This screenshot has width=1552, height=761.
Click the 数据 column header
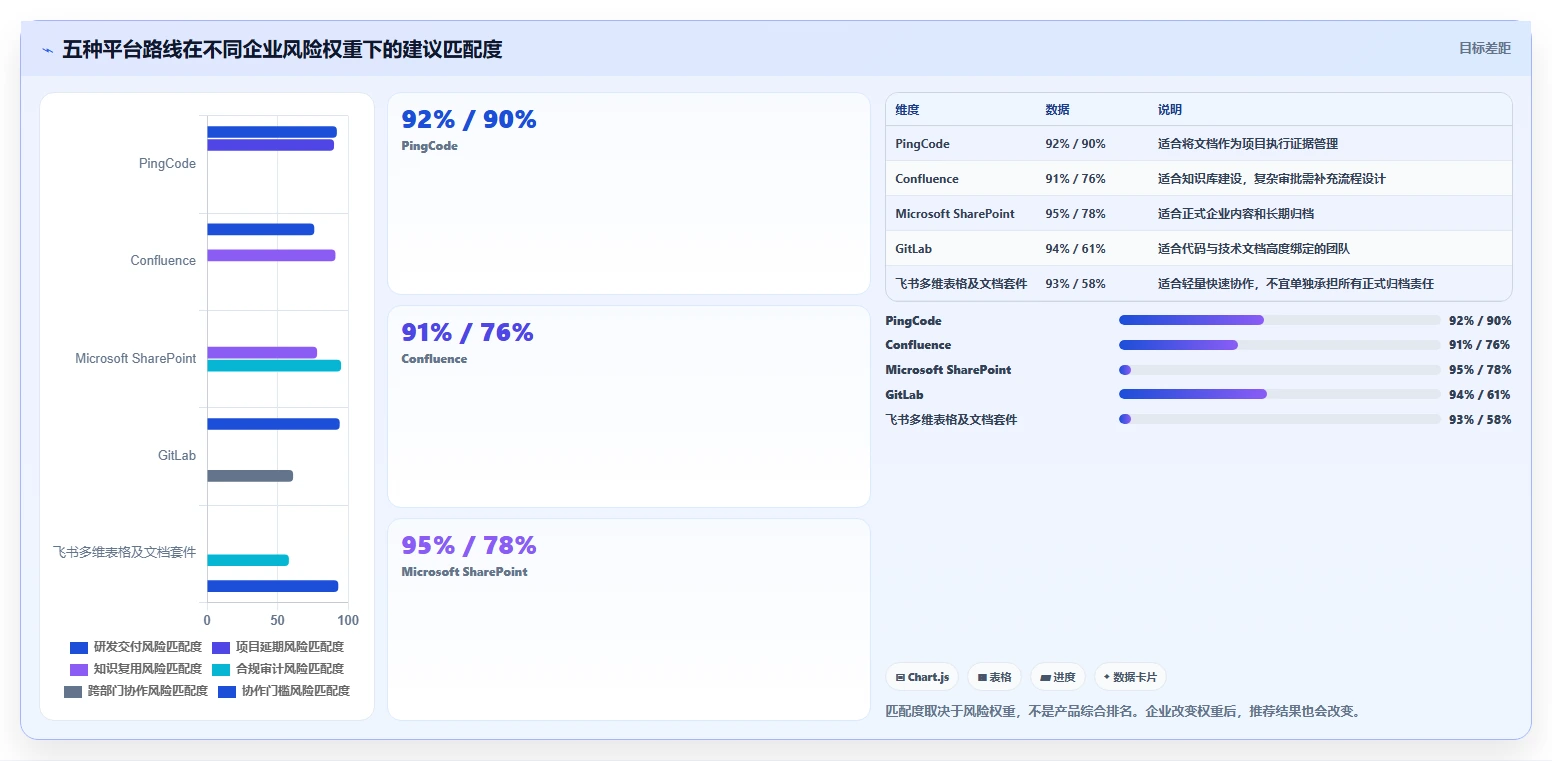pos(1057,110)
